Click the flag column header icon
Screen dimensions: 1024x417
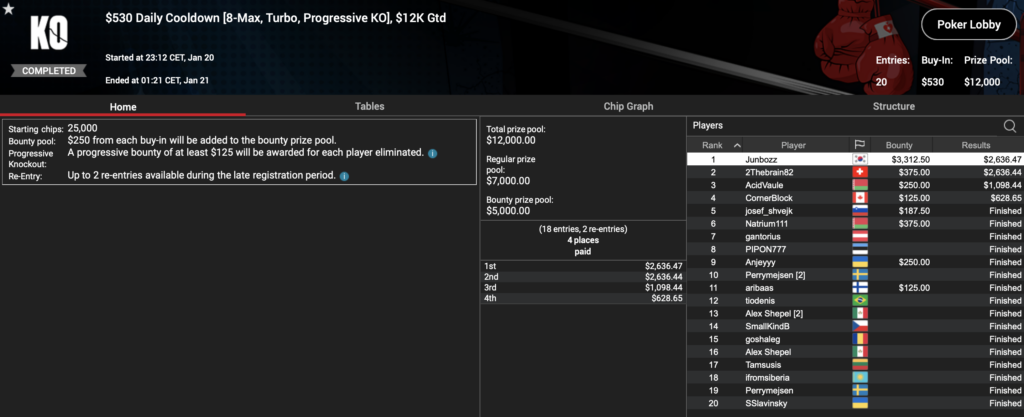pyautogui.click(x=858, y=145)
